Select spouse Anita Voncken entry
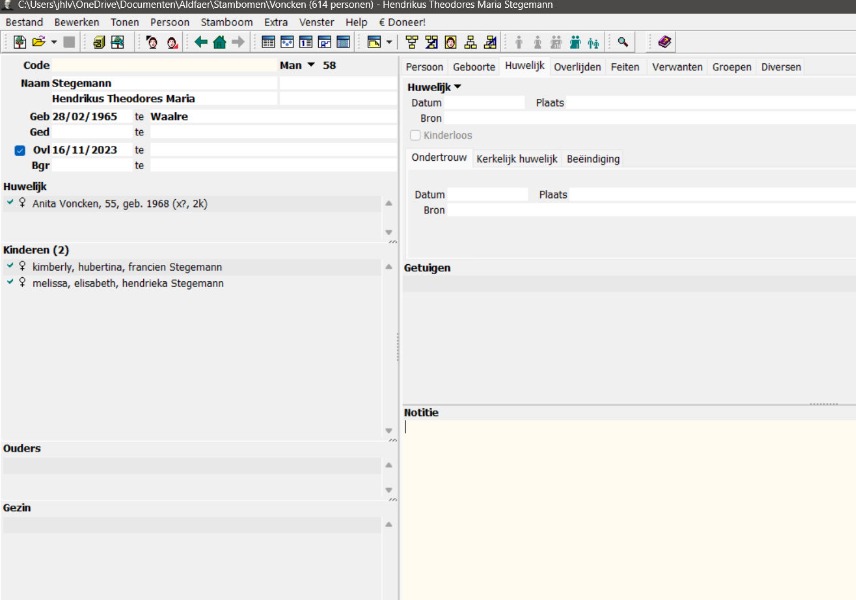856x600 pixels. [119, 203]
